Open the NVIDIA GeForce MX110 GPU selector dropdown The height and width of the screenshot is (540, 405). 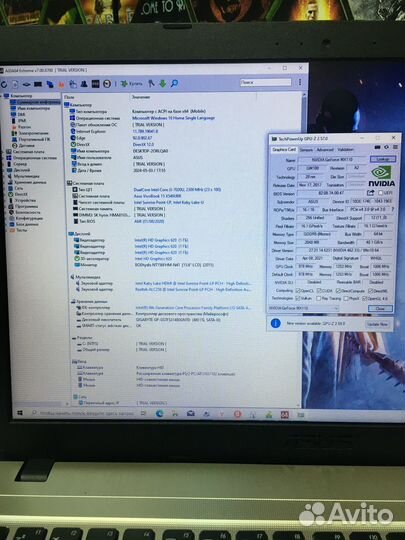pyautogui.click(x=303, y=308)
